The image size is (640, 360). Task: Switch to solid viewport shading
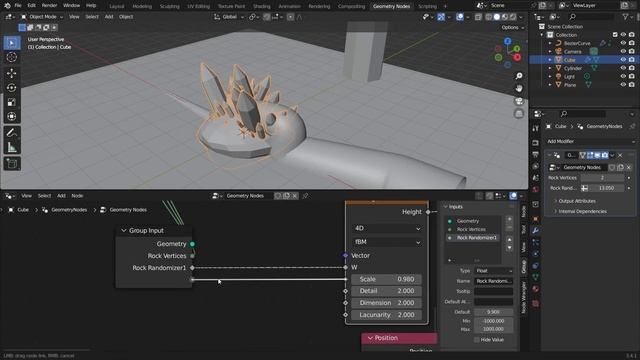497,17
